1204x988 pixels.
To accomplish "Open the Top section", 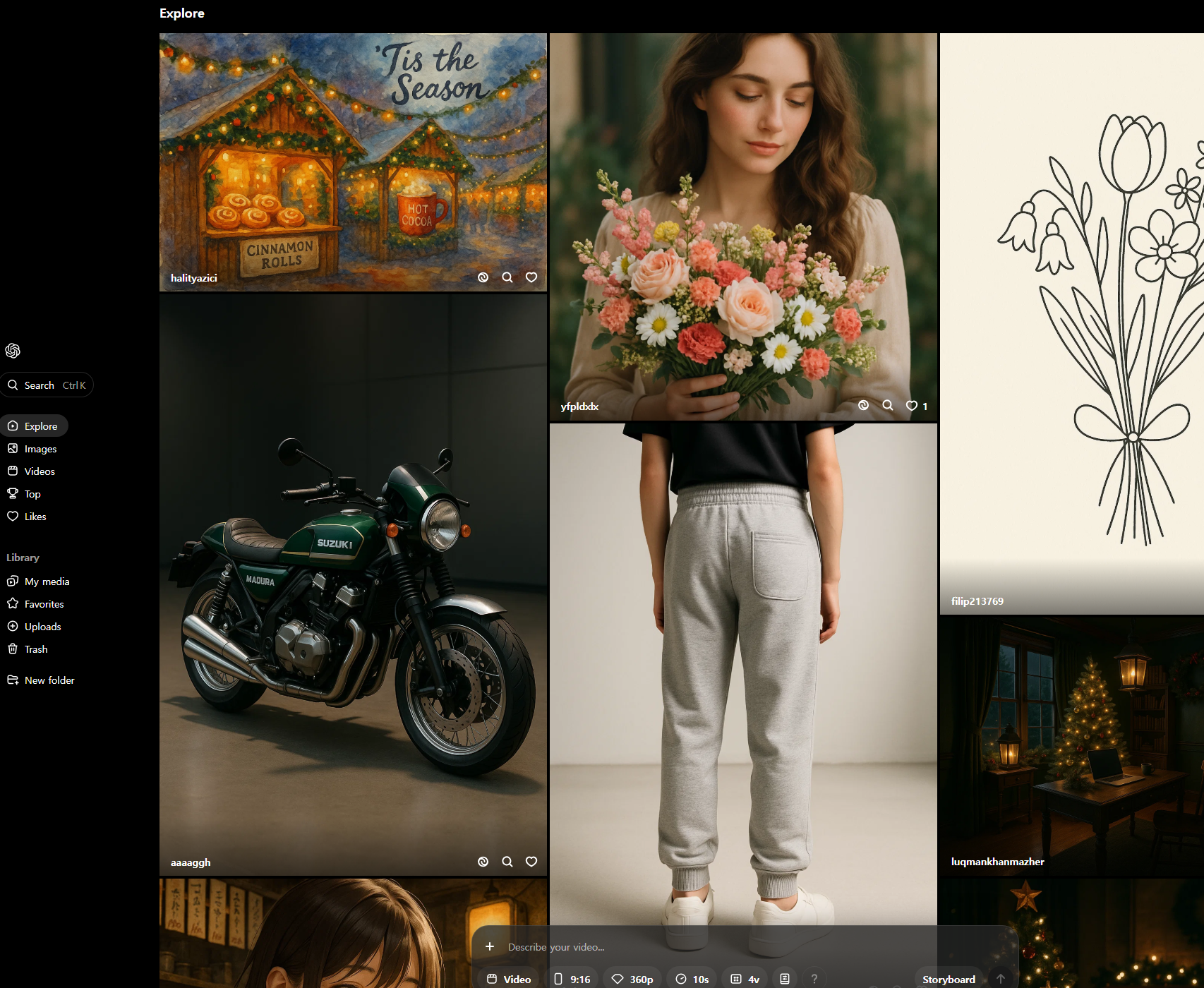I will point(25,494).
